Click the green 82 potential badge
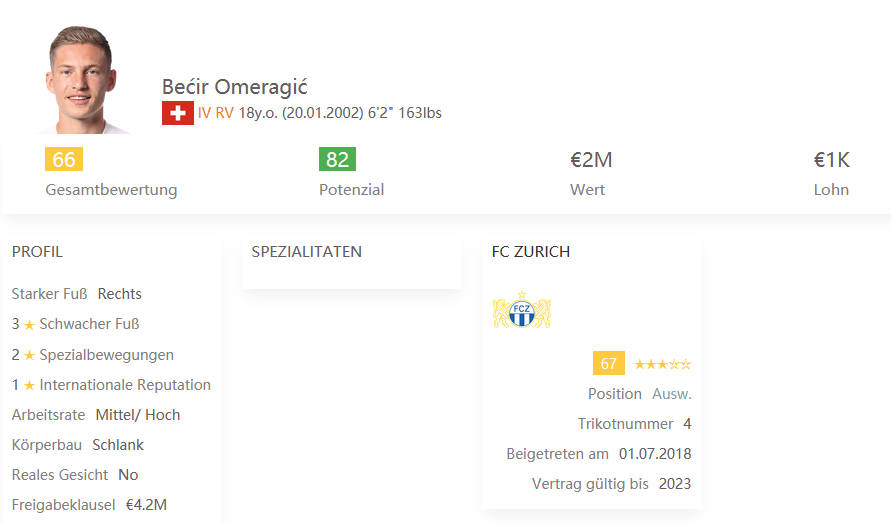 point(338,159)
